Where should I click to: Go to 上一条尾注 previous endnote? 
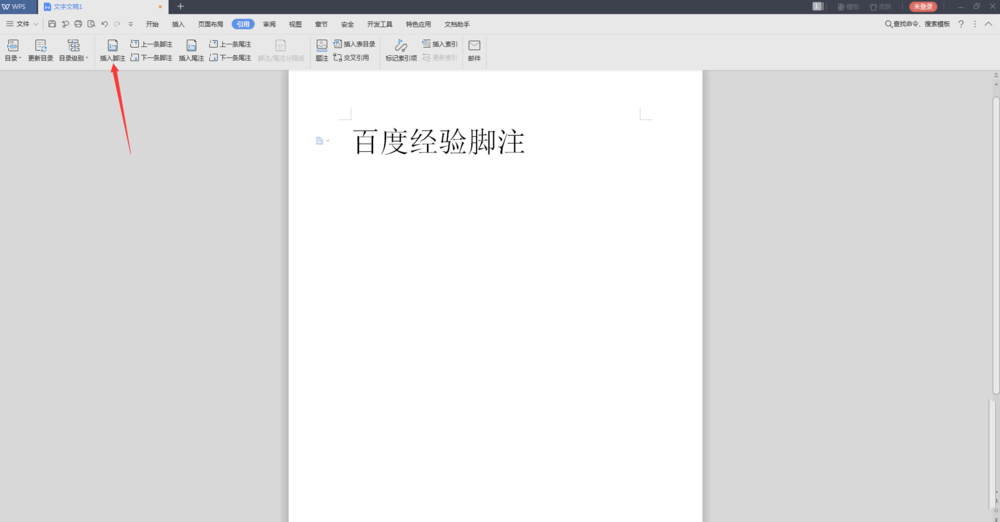230,44
